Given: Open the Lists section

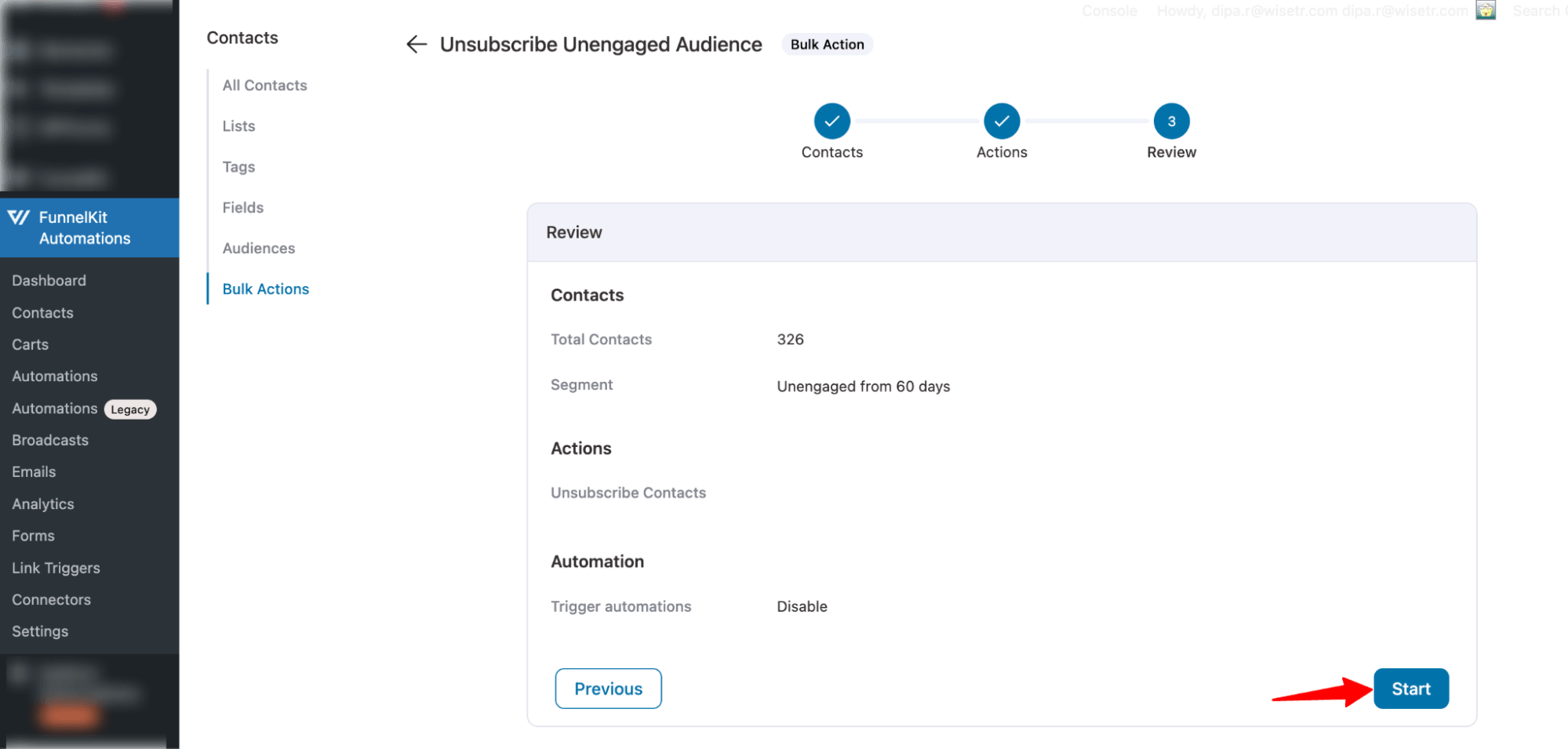Looking at the screenshot, I should click(238, 126).
